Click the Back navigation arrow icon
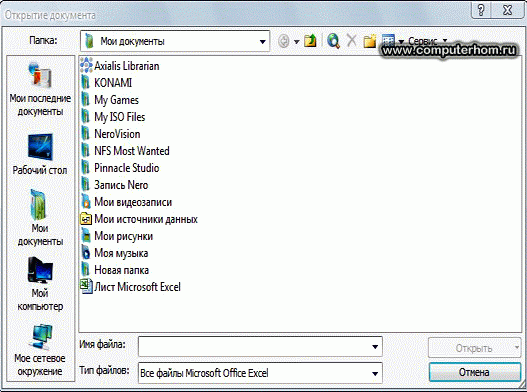The width and height of the screenshot is (527, 392). pyautogui.click(x=284, y=41)
